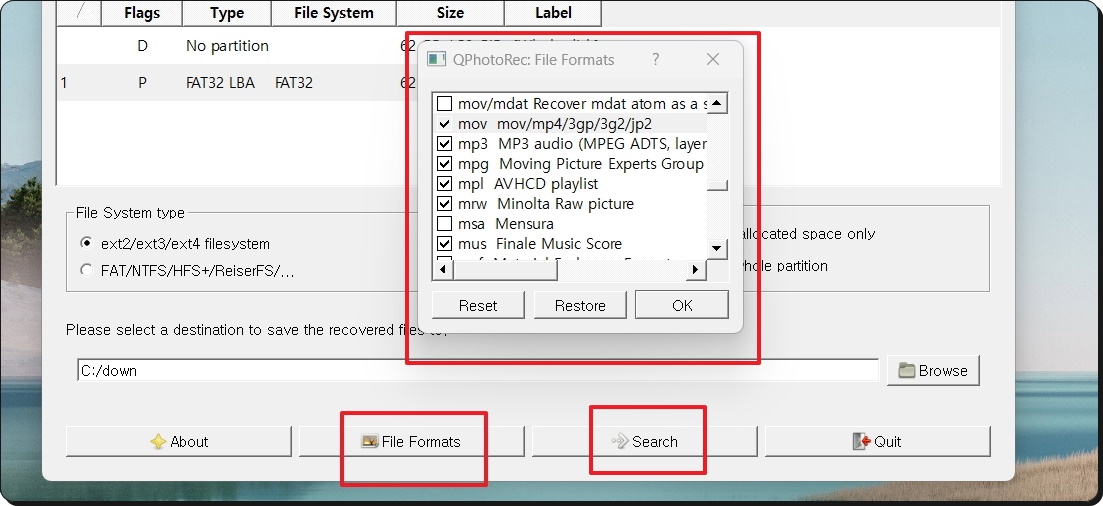Click the File System column header
The width and height of the screenshot is (1103, 506).
coord(333,13)
